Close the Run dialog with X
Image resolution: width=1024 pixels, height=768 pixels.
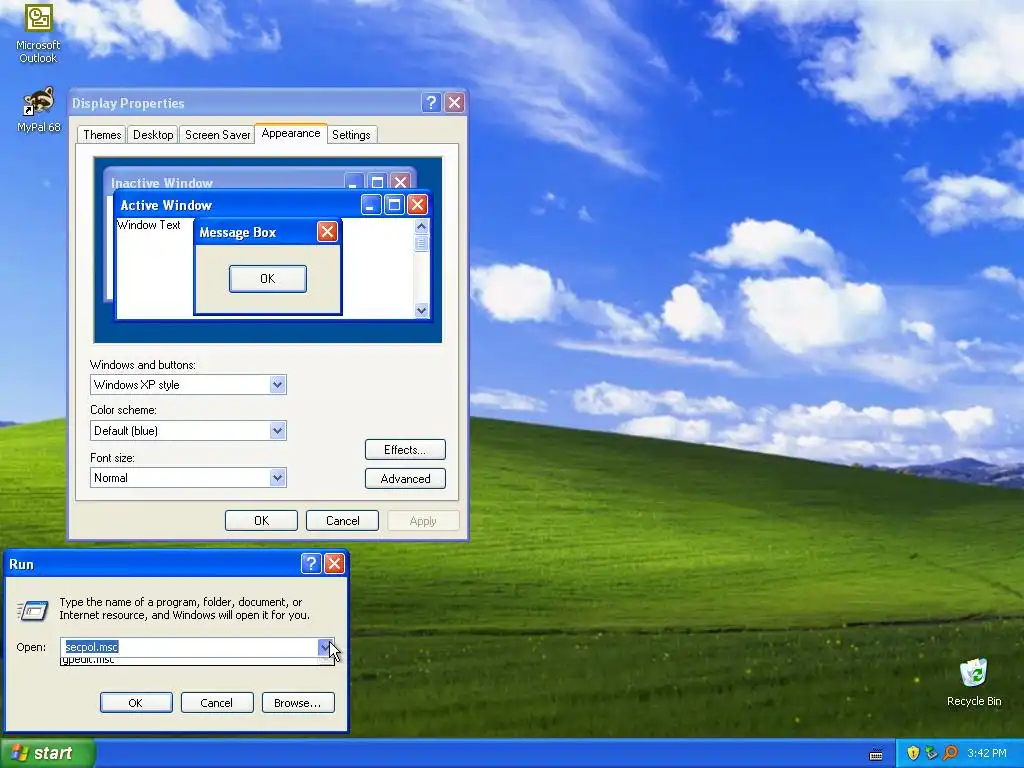(334, 564)
